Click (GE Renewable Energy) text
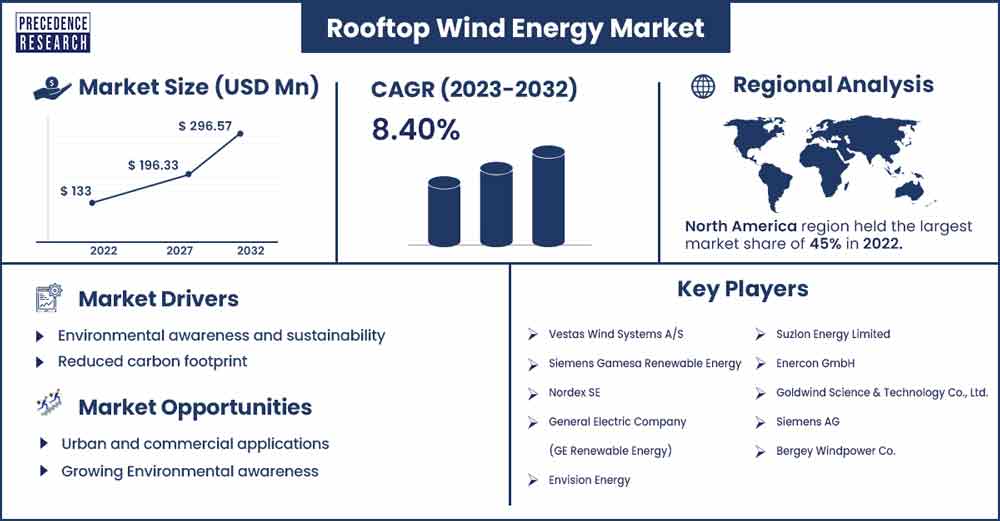The image size is (1000, 521). pos(610,451)
